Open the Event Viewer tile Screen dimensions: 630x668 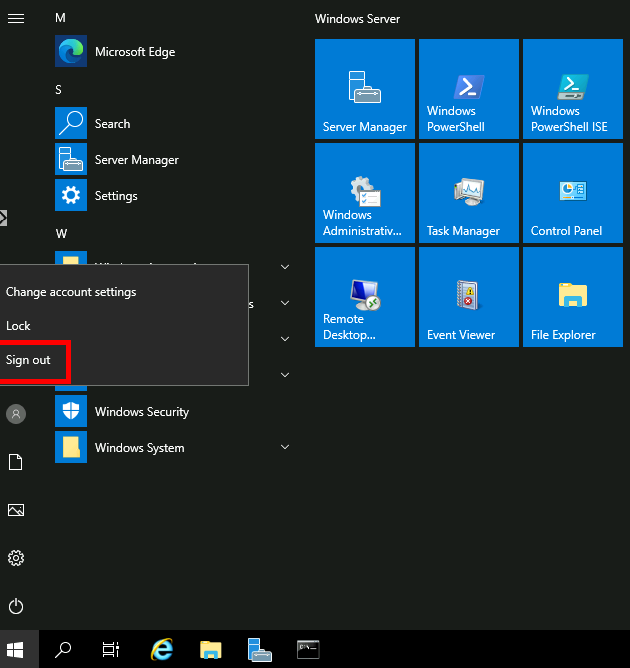coord(469,297)
